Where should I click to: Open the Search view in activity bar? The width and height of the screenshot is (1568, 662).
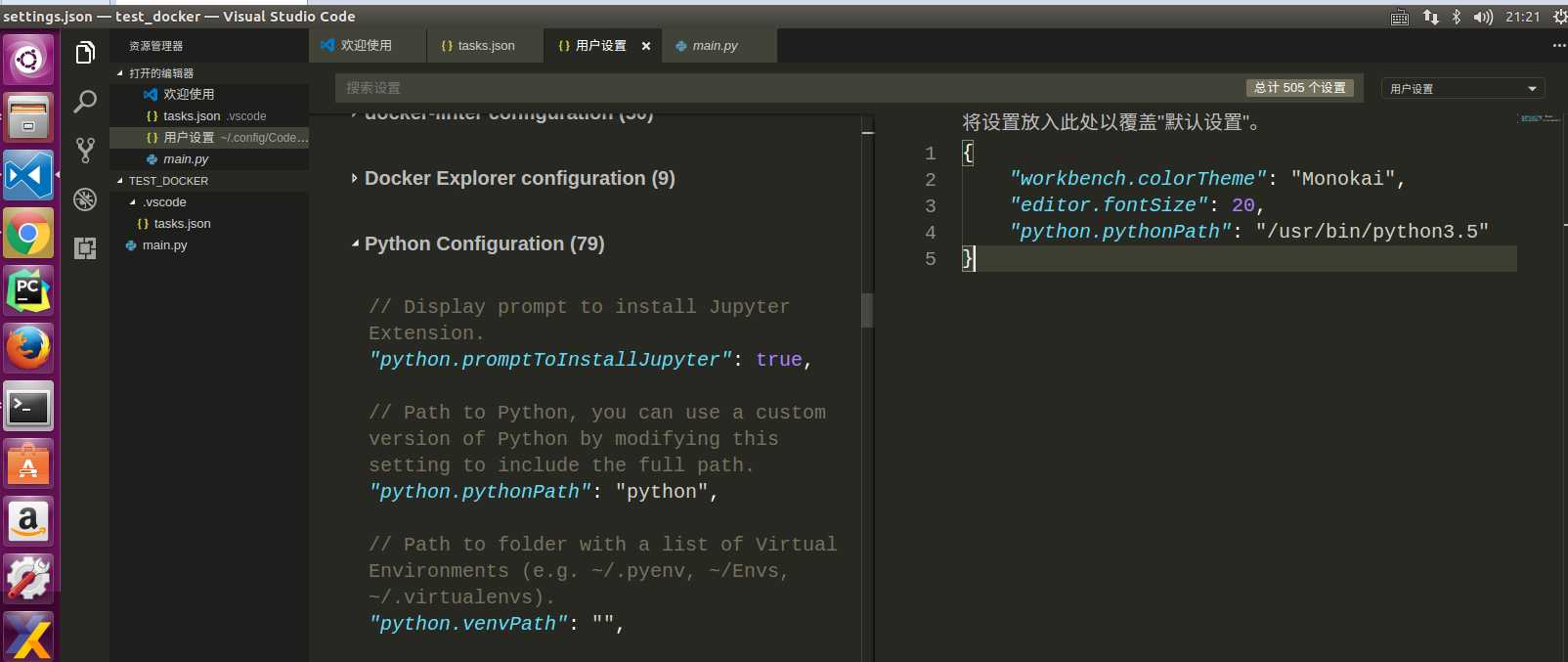click(85, 101)
